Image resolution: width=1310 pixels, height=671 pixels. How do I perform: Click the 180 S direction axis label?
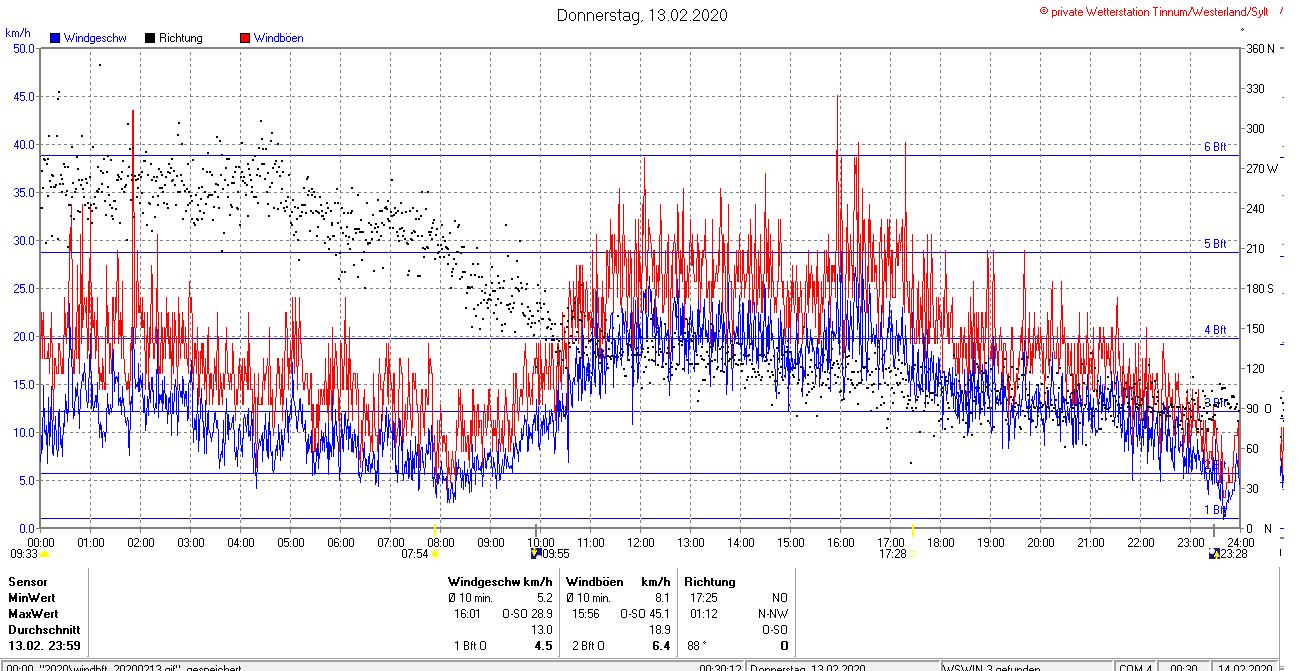point(1260,289)
